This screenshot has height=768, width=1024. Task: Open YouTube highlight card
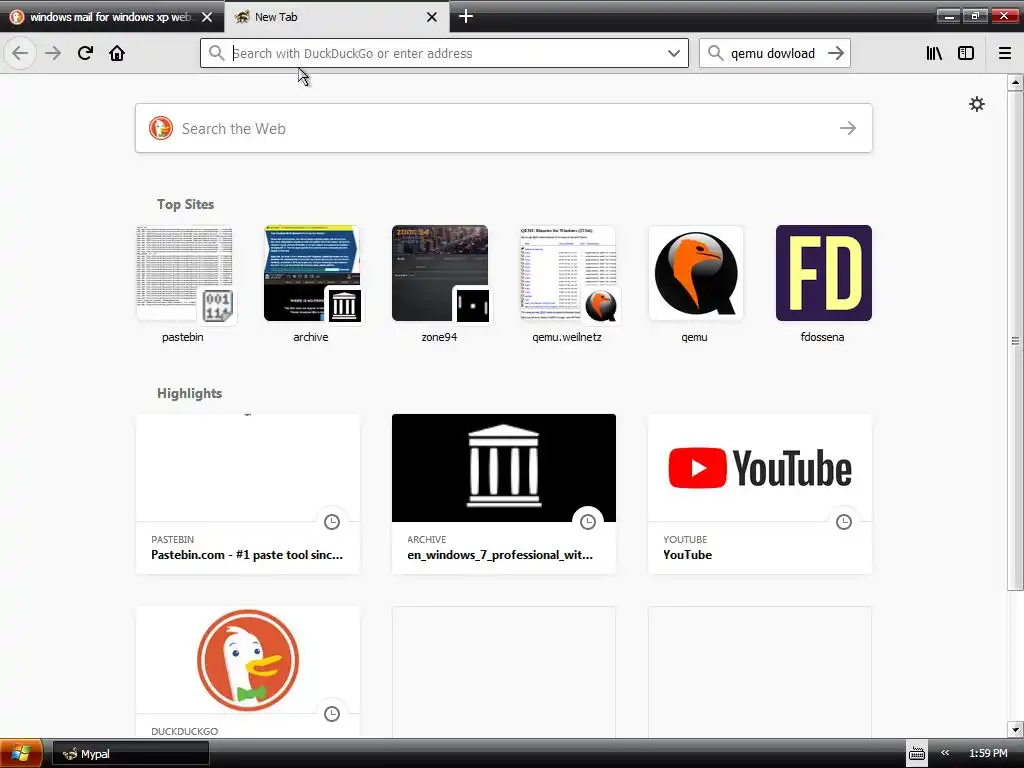coord(760,494)
